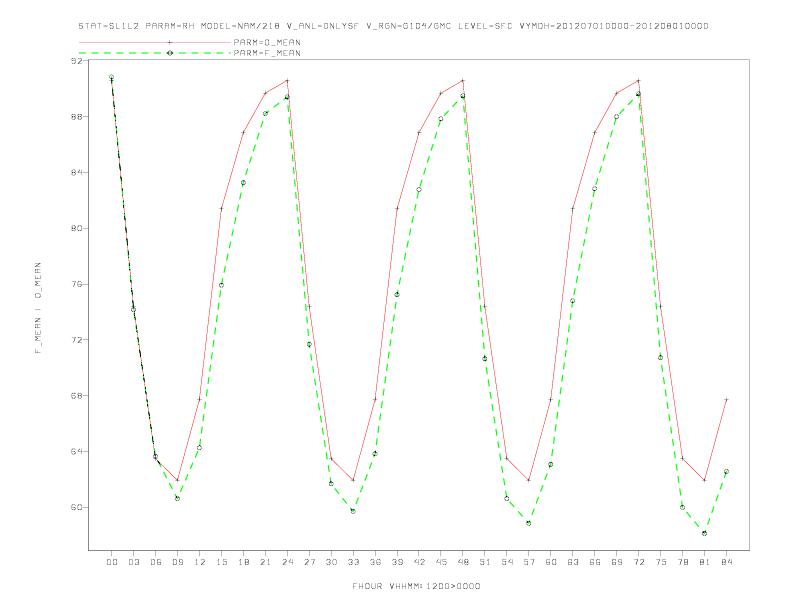Click the F_MEAN | O_MEAN vertical axis label
This screenshot has height=612, width=792.
point(38,308)
